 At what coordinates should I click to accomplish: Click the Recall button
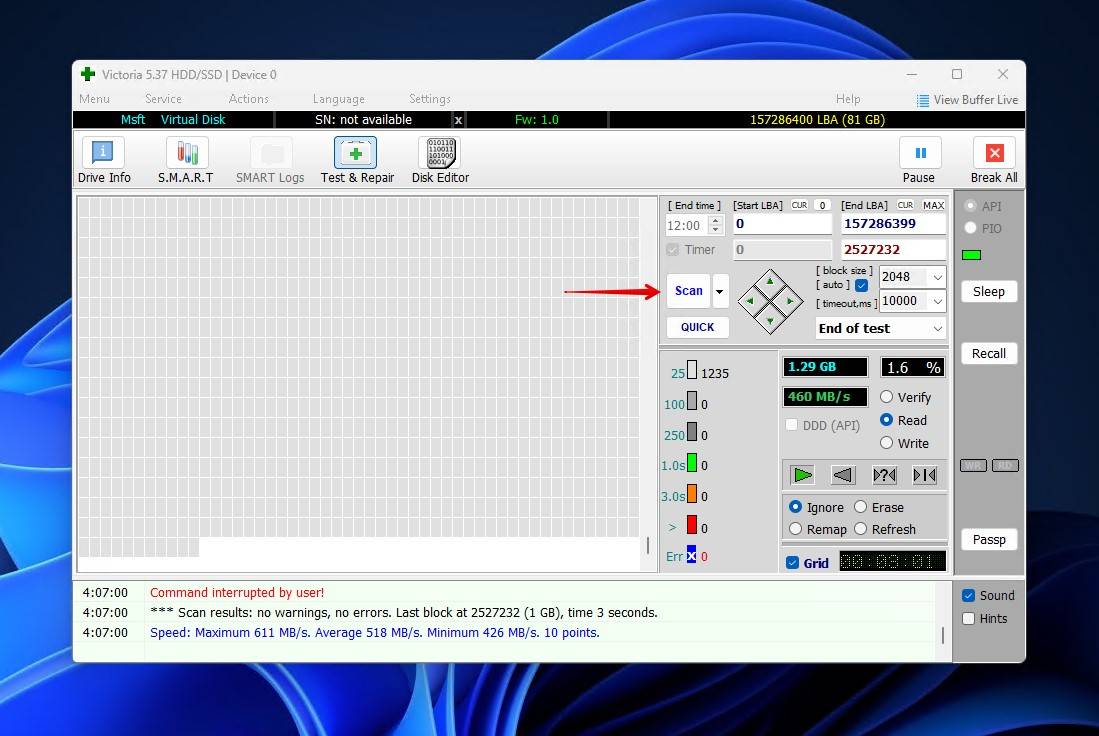pos(988,354)
